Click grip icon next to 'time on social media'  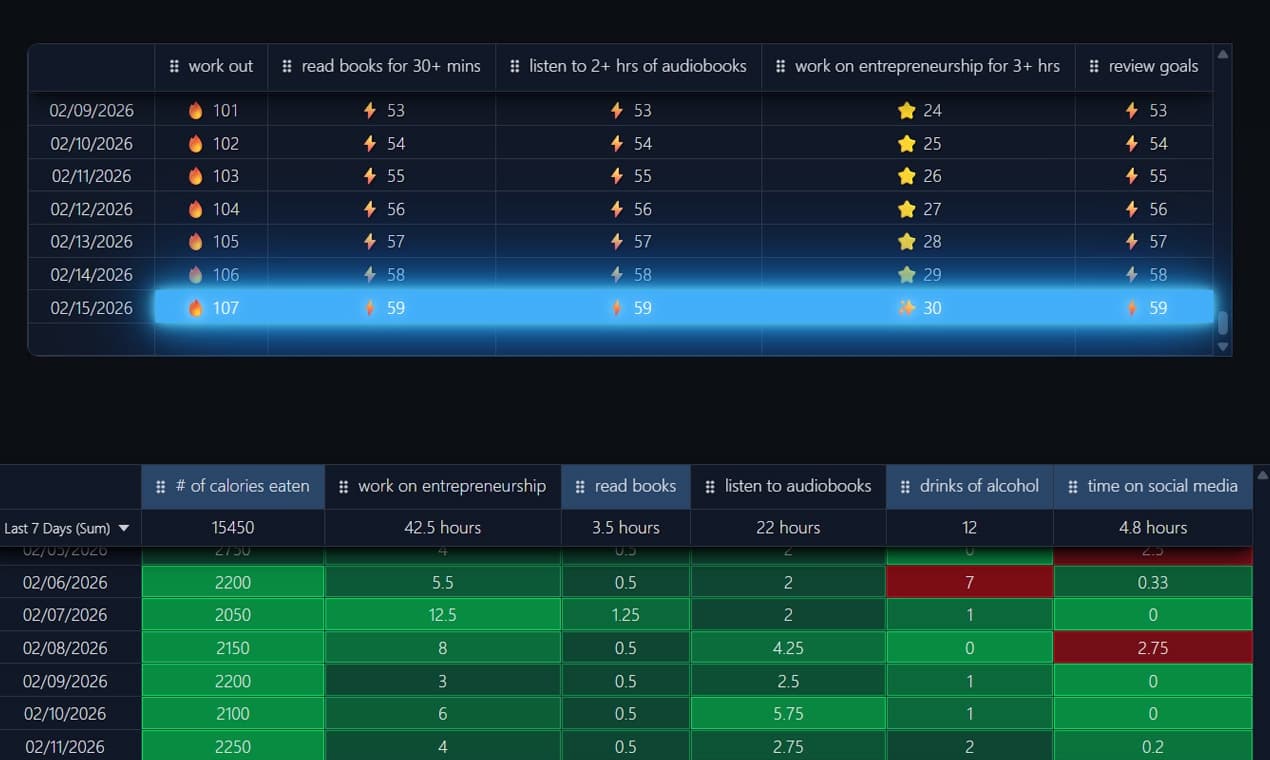point(1072,486)
